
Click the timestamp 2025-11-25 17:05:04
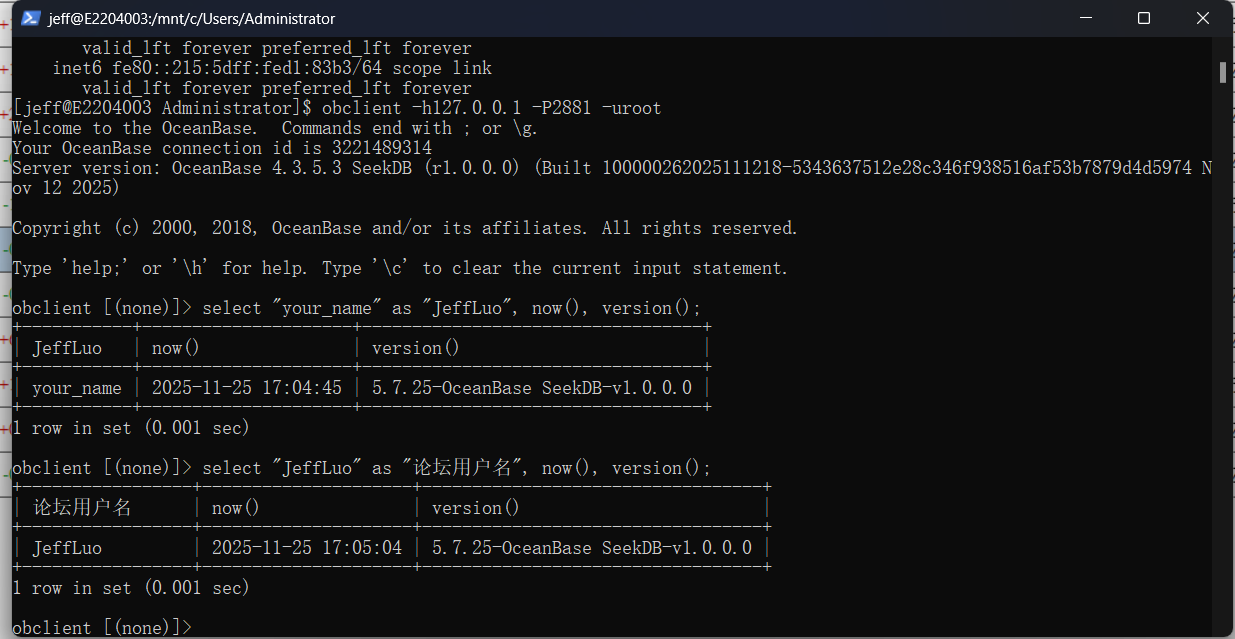[x=306, y=548]
